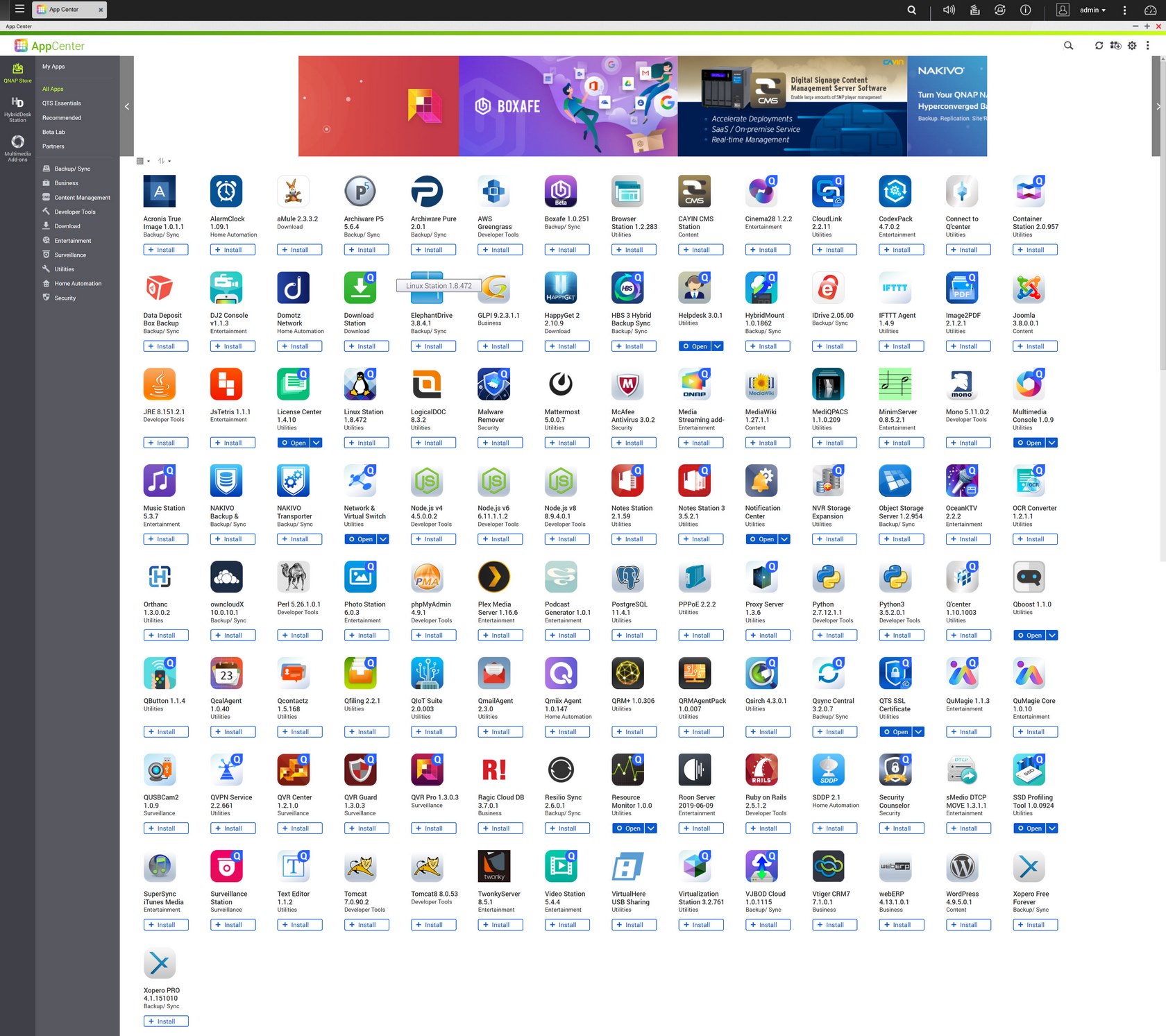Expand QTS SSL Certificate Open dropdown arrow
Viewport: 1166px width, 1036px height.
918,732
